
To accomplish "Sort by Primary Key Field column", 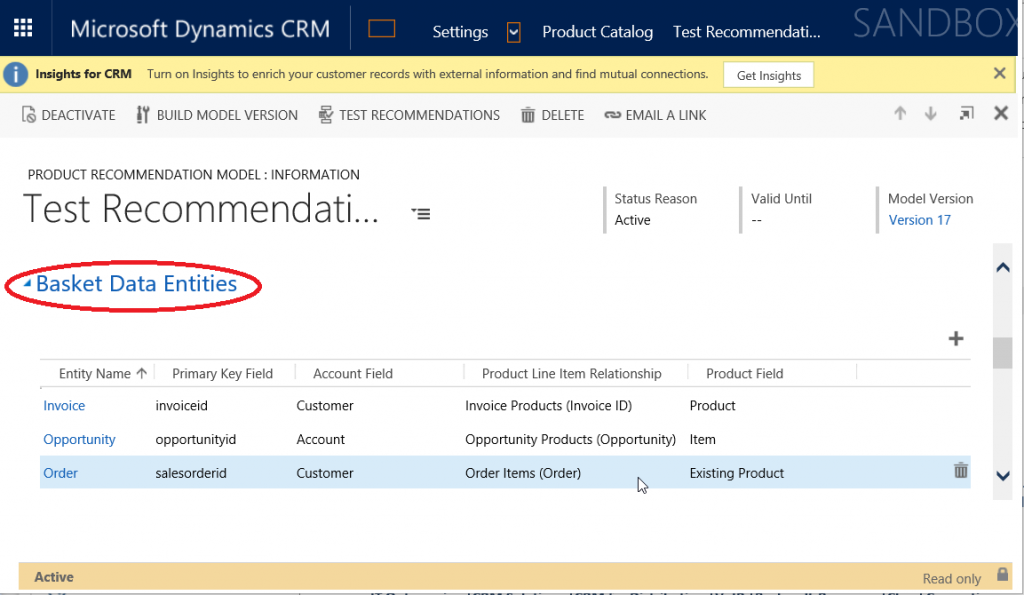I will [x=222, y=374].
